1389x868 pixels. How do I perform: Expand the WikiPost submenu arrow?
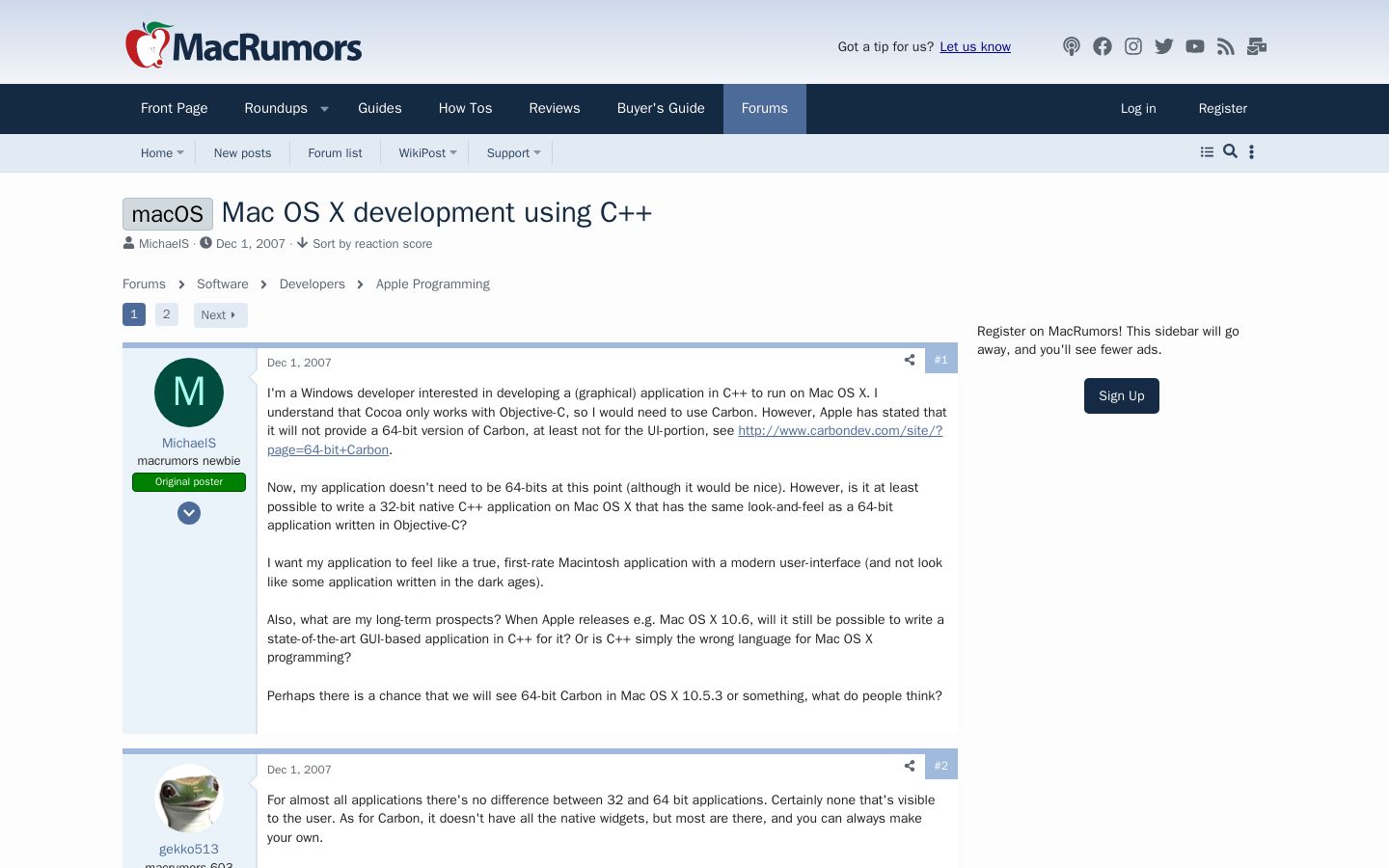click(x=453, y=152)
